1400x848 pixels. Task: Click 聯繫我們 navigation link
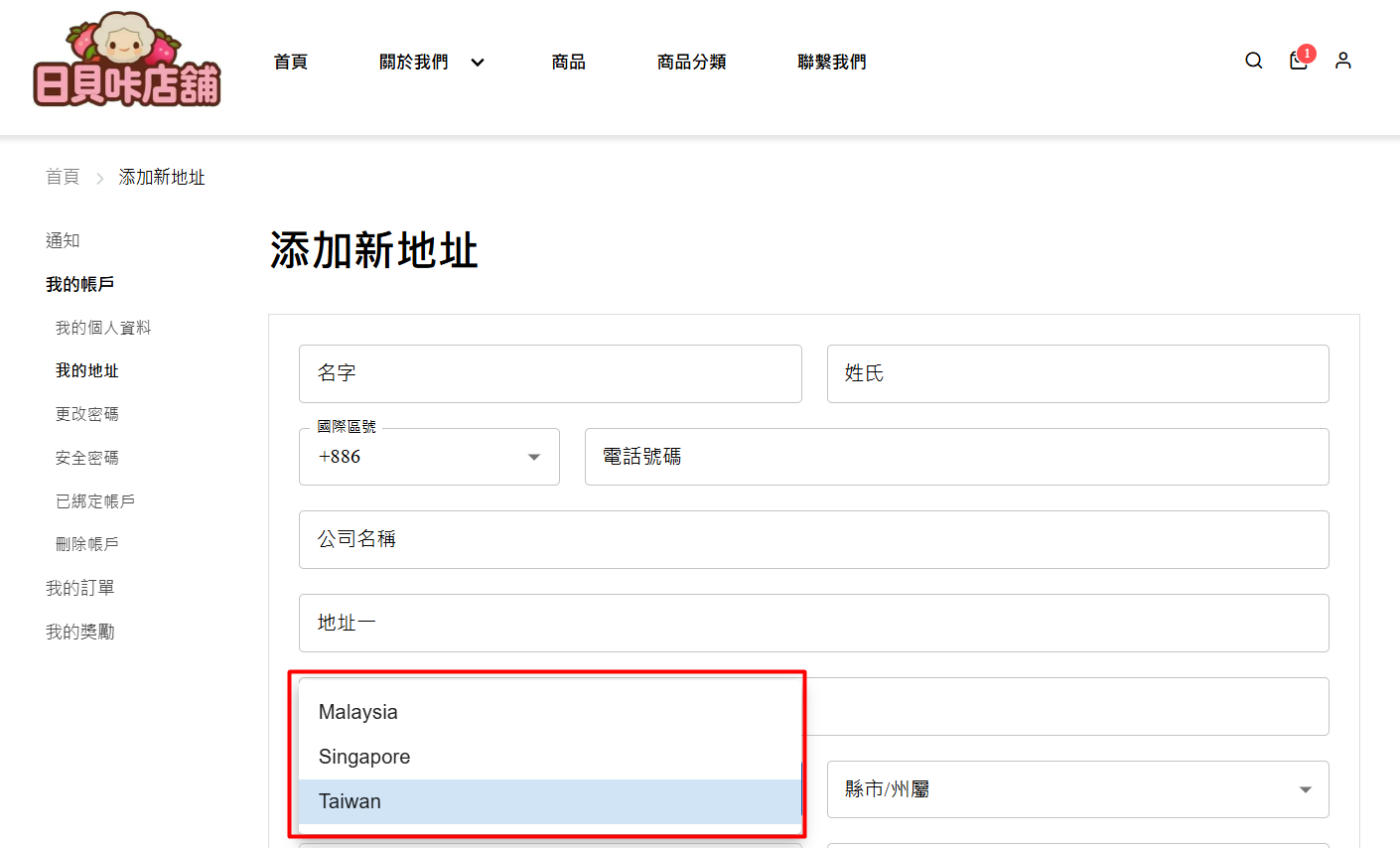click(831, 62)
